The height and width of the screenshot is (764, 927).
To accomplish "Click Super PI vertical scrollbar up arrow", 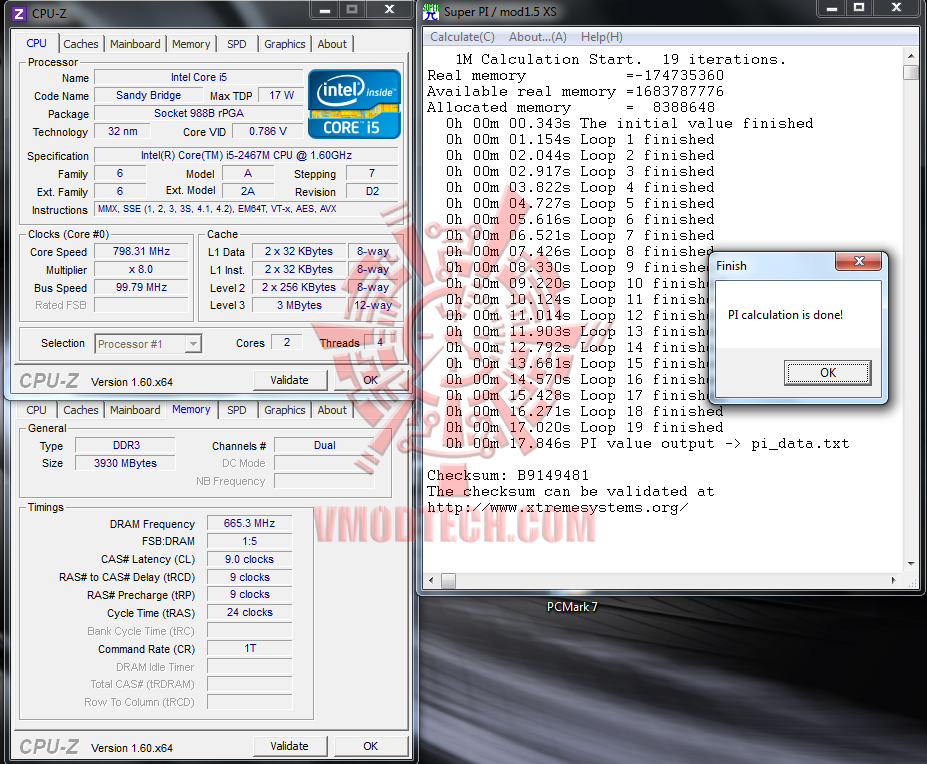I will coord(910,56).
